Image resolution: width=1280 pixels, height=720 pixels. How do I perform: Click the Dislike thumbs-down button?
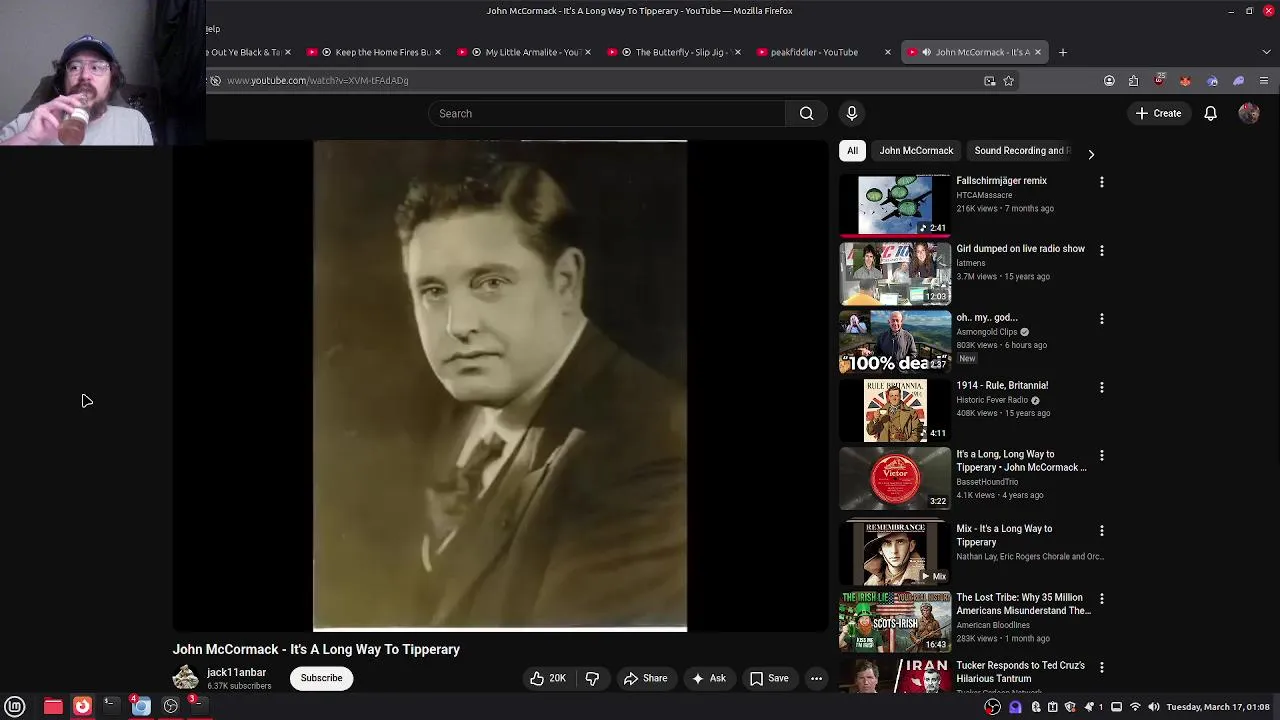tap(592, 678)
